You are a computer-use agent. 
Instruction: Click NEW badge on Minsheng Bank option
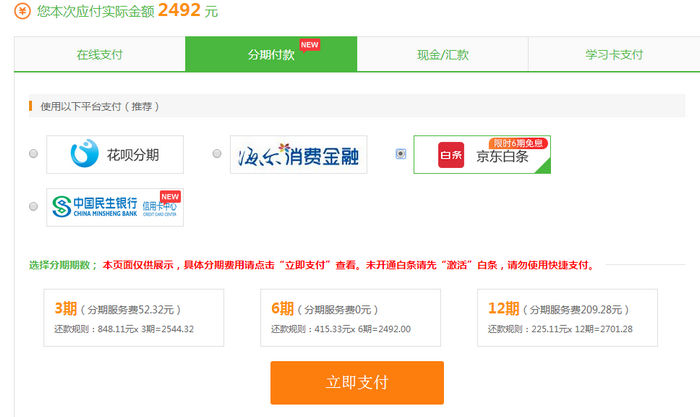(170, 196)
